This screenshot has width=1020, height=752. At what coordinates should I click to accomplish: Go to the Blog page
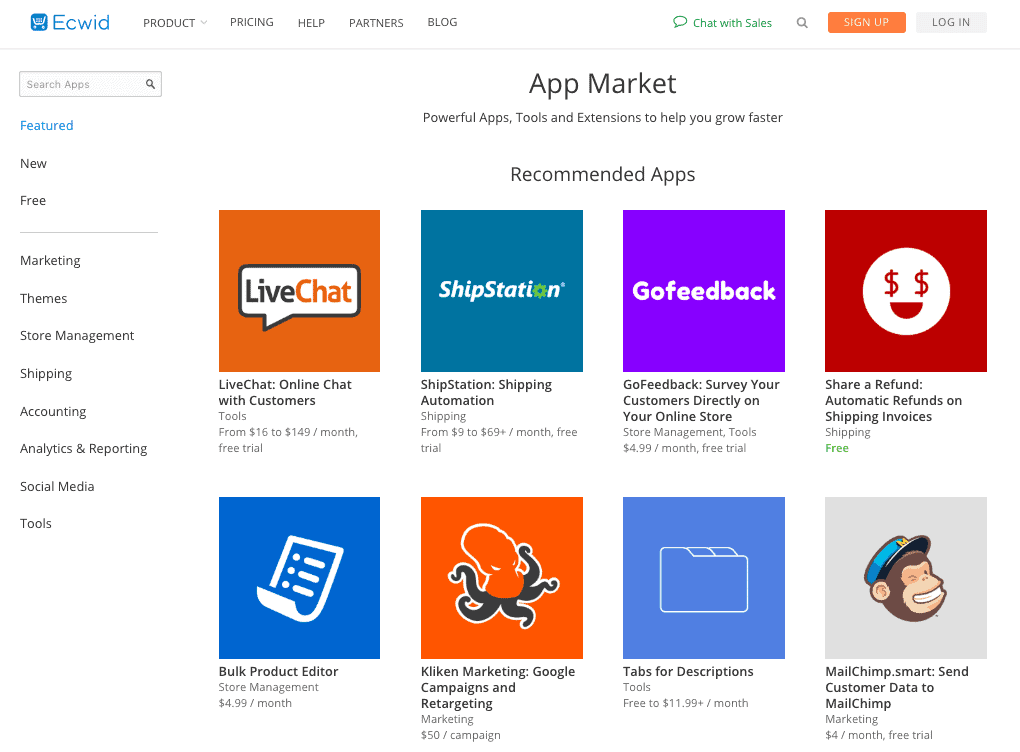tap(442, 22)
